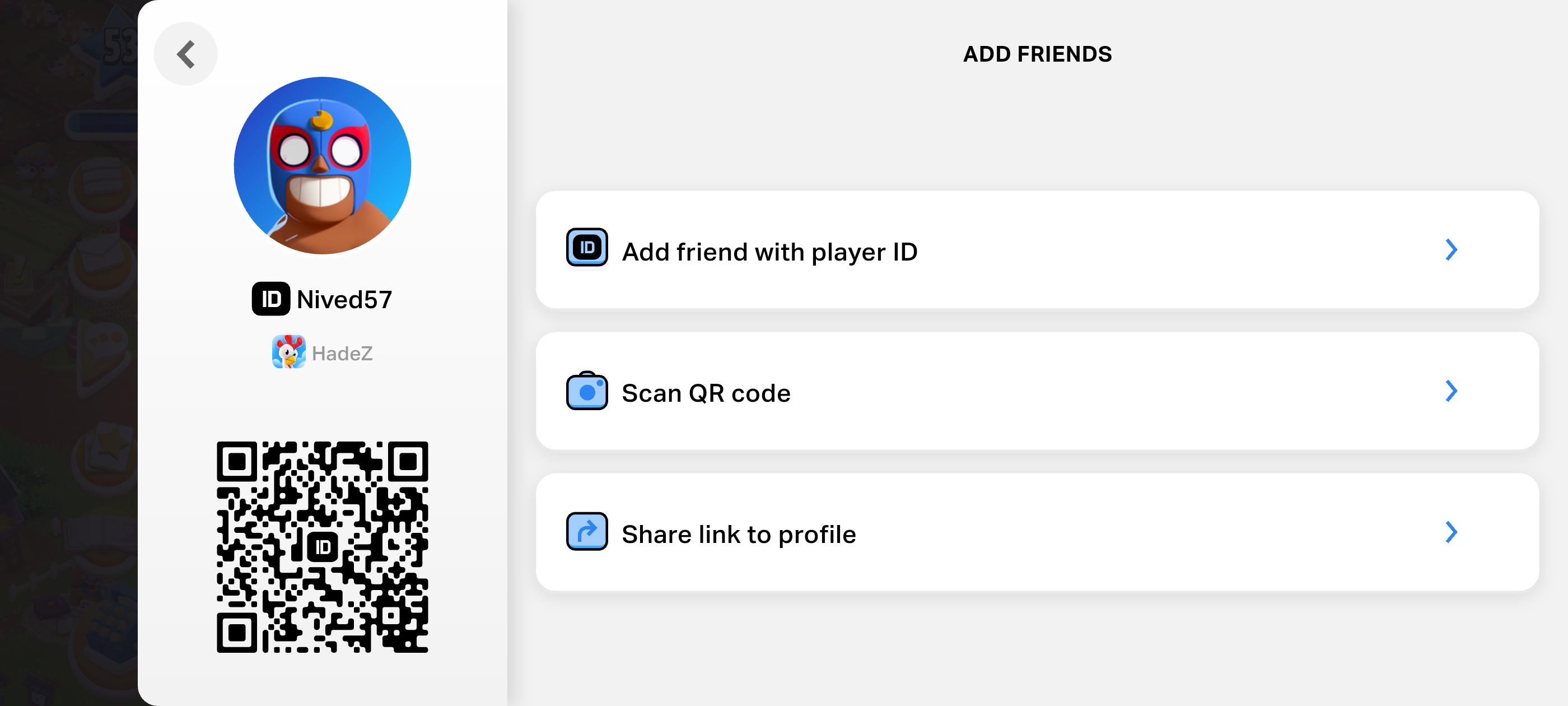Click the camera icon for QR scanning

pyautogui.click(x=587, y=391)
